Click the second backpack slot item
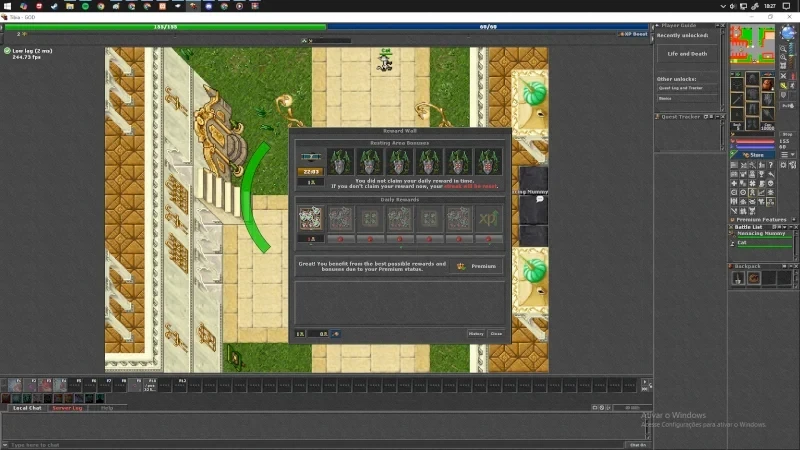The height and width of the screenshot is (450, 800). pos(754,278)
